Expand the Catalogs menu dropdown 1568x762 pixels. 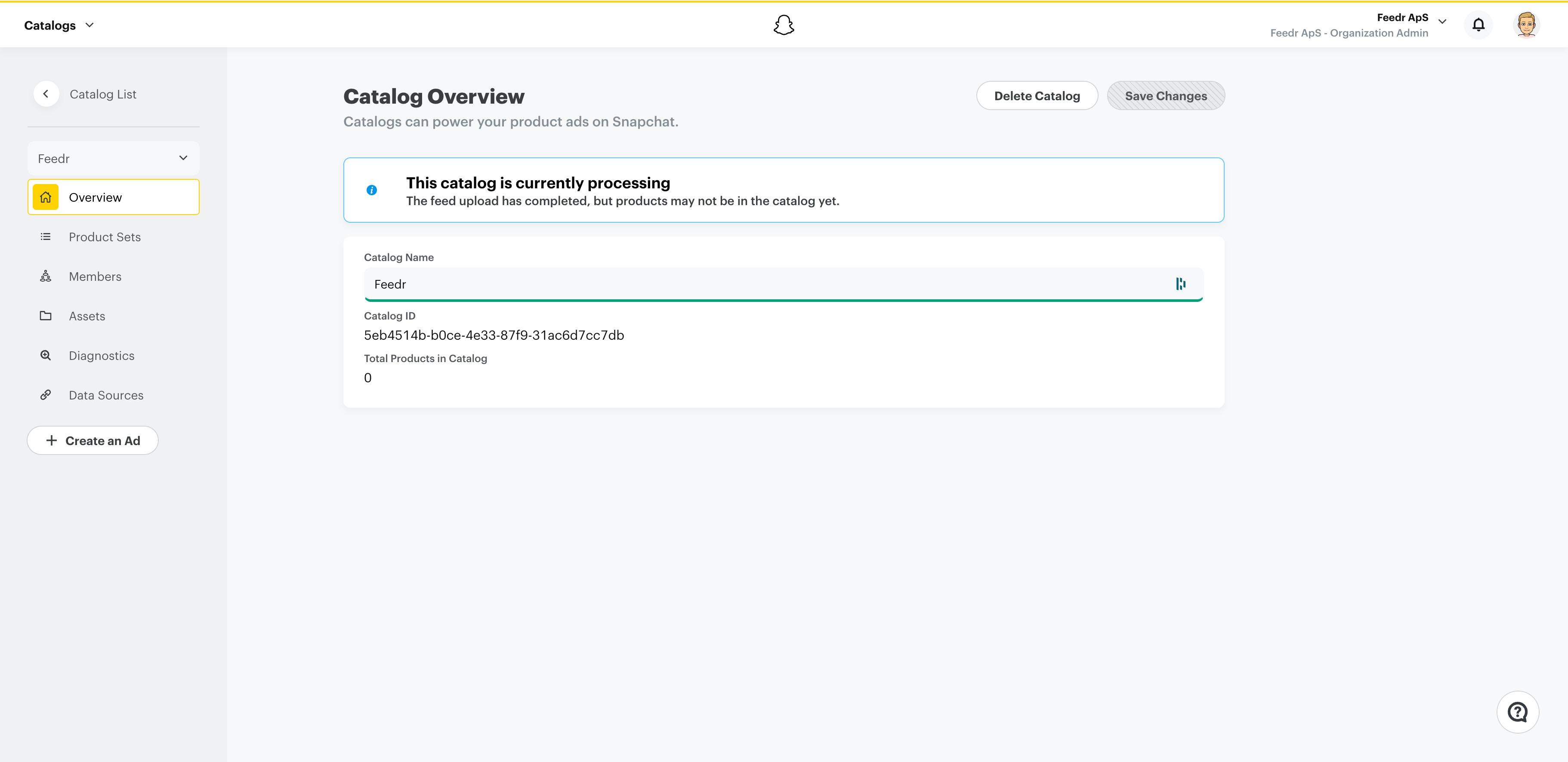click(x=59, y=25)
